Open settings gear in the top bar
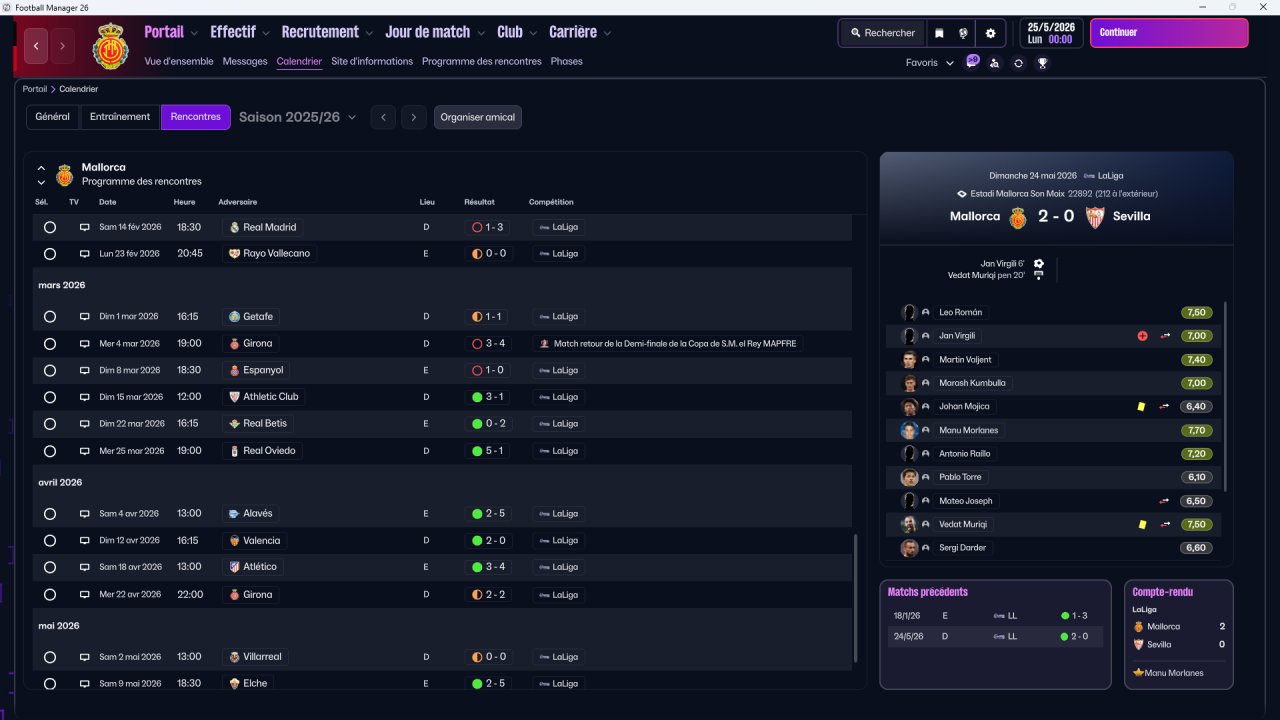Image resolution: width=1280 pixels, height=720 pixels. [991, 33]
